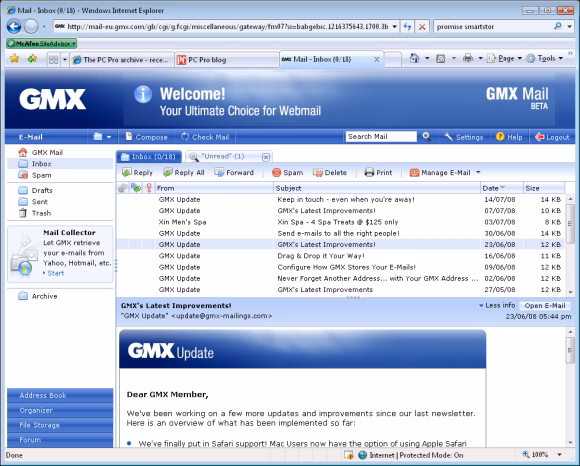Click the horizontal splitter handle above preview
The image size is (580, 466).
pyautogui.click(x=353, y=297)
